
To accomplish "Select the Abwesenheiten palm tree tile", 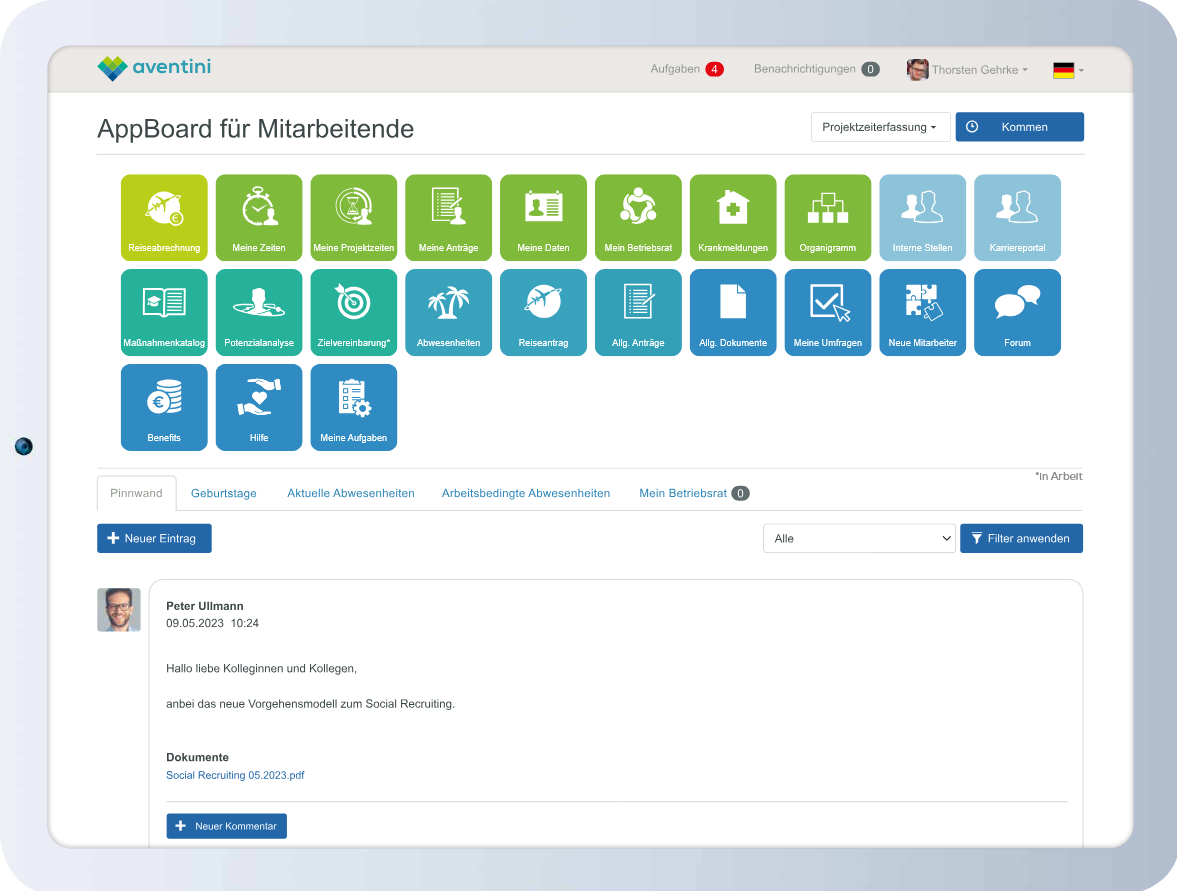I will (448, 312).
